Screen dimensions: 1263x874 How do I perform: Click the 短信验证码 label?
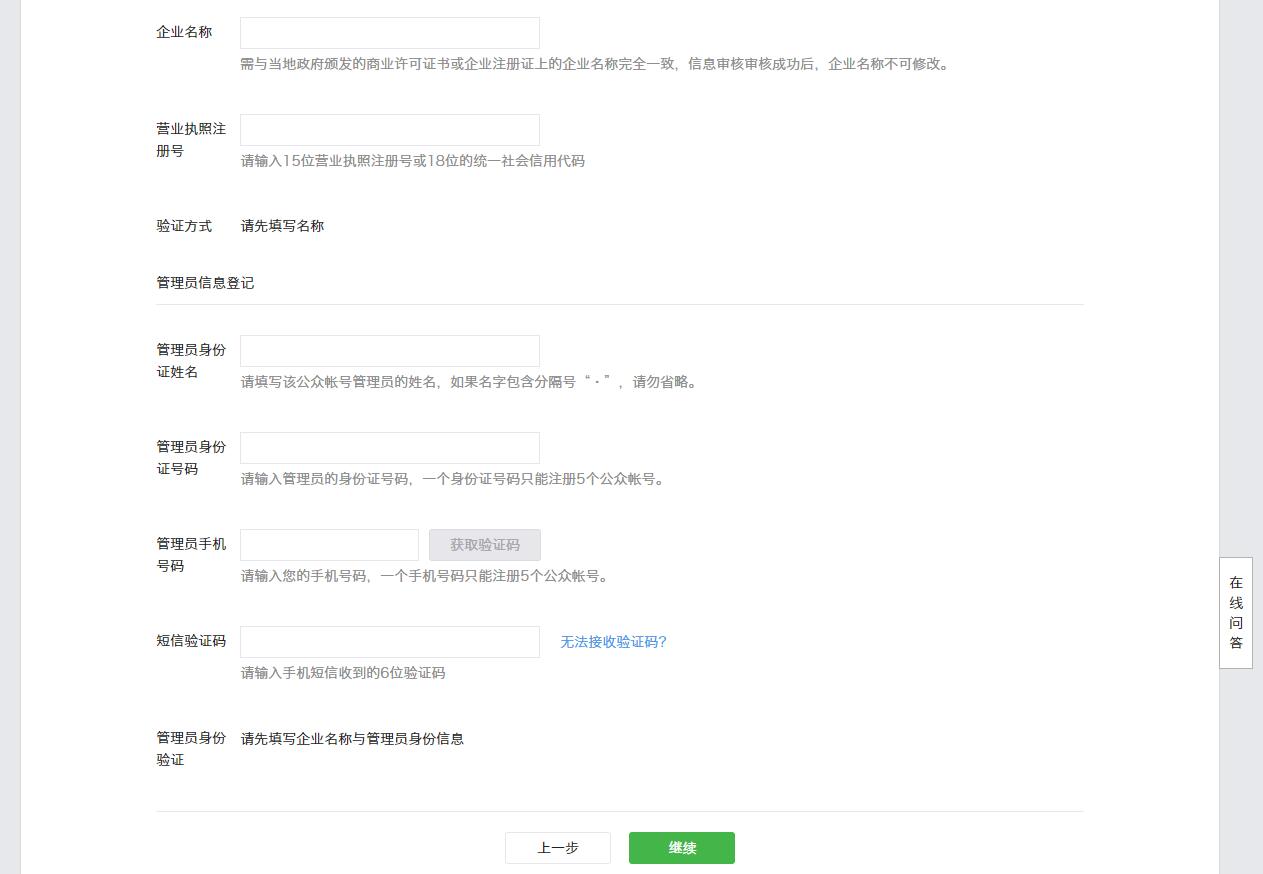[190, 641]
